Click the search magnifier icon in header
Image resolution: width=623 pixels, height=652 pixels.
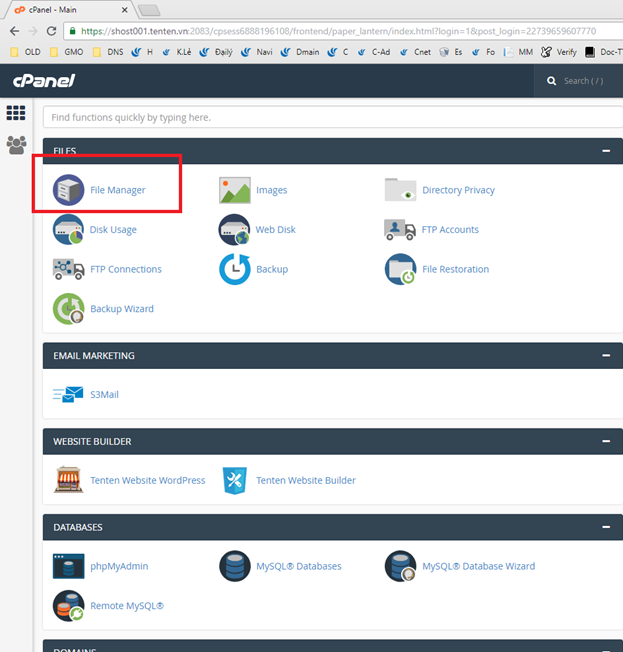[551, 81]
